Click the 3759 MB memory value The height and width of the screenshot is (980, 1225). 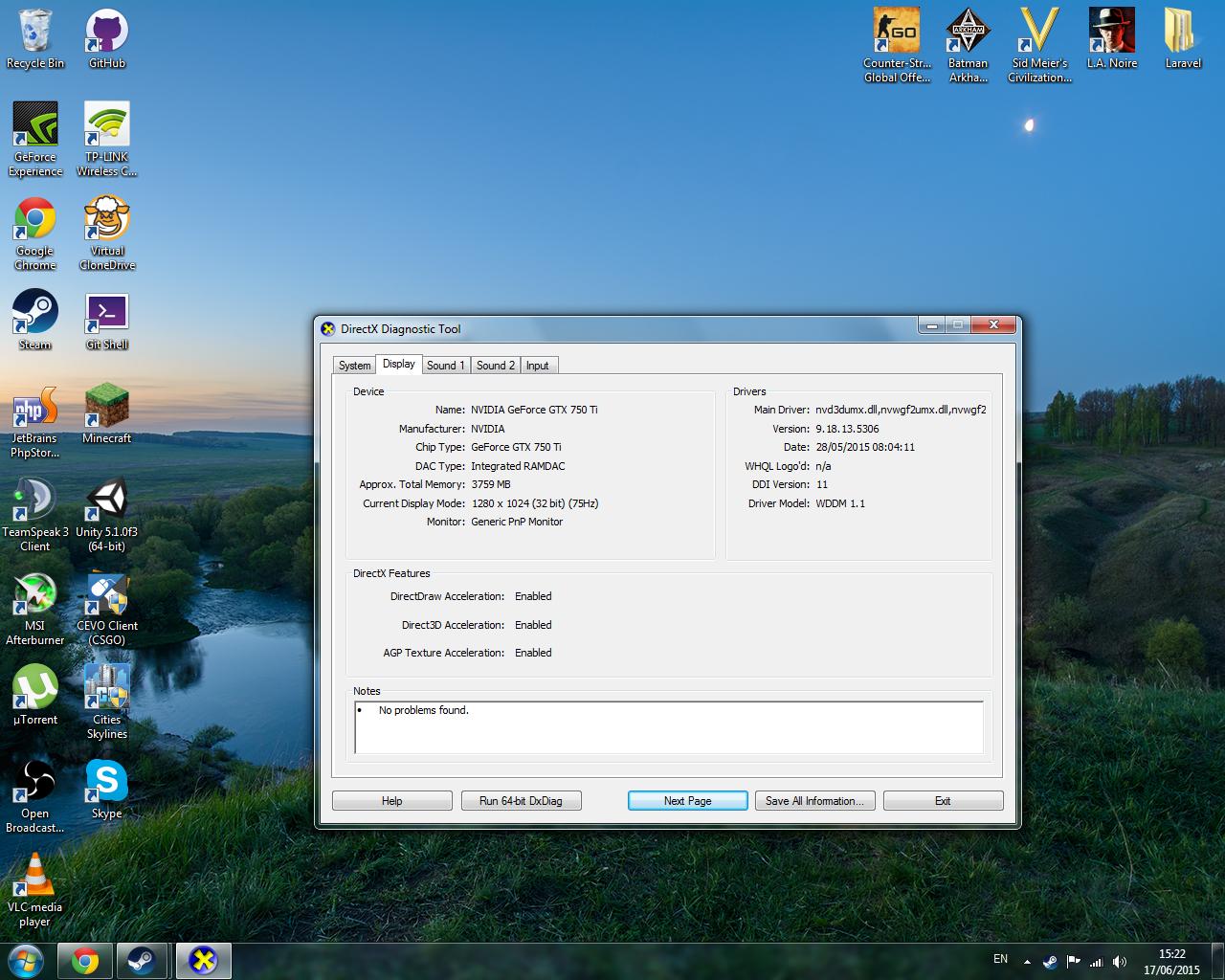coord(491,484)
